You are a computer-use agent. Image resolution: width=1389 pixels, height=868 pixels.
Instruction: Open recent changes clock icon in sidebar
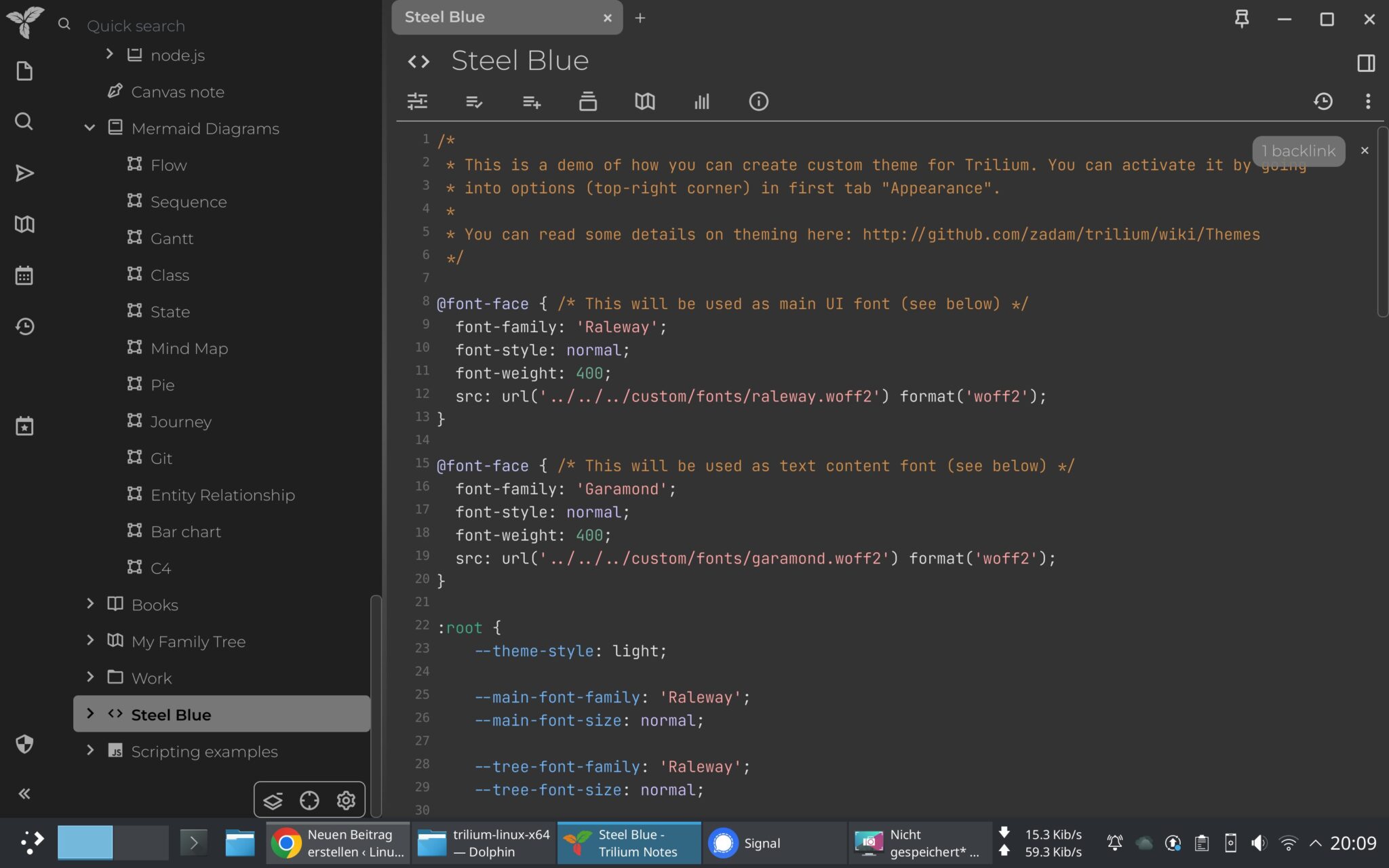[x=24, y=326]
